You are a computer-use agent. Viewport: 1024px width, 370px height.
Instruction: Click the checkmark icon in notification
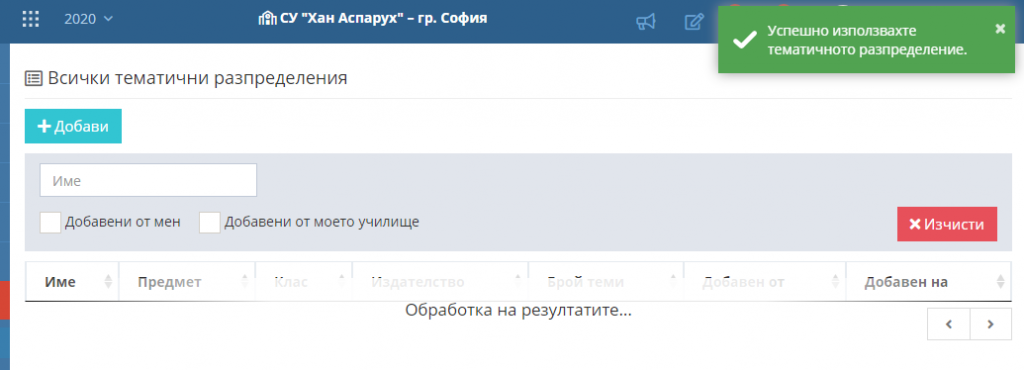tap(744, 40)
